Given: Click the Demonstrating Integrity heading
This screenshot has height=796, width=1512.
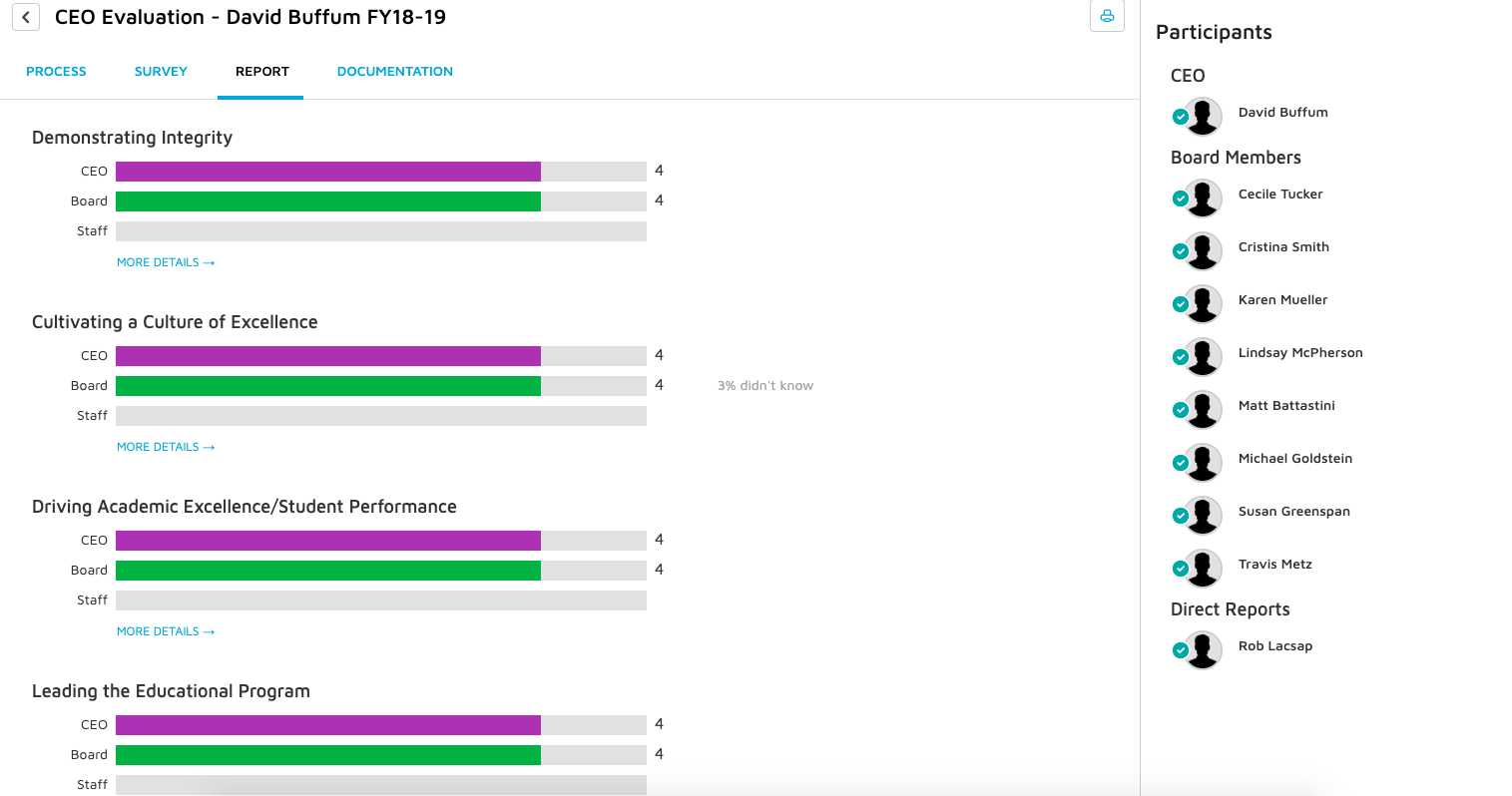Looking at the screenshot, I should [132, 138].
